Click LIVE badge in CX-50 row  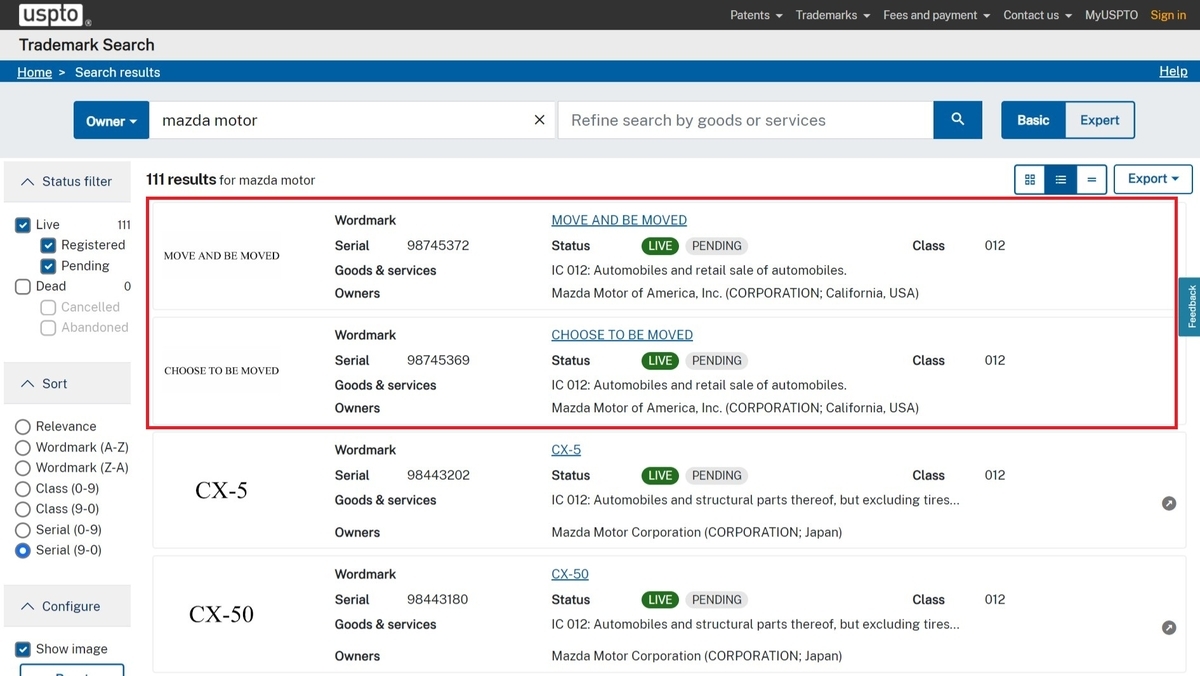(660, 600)
